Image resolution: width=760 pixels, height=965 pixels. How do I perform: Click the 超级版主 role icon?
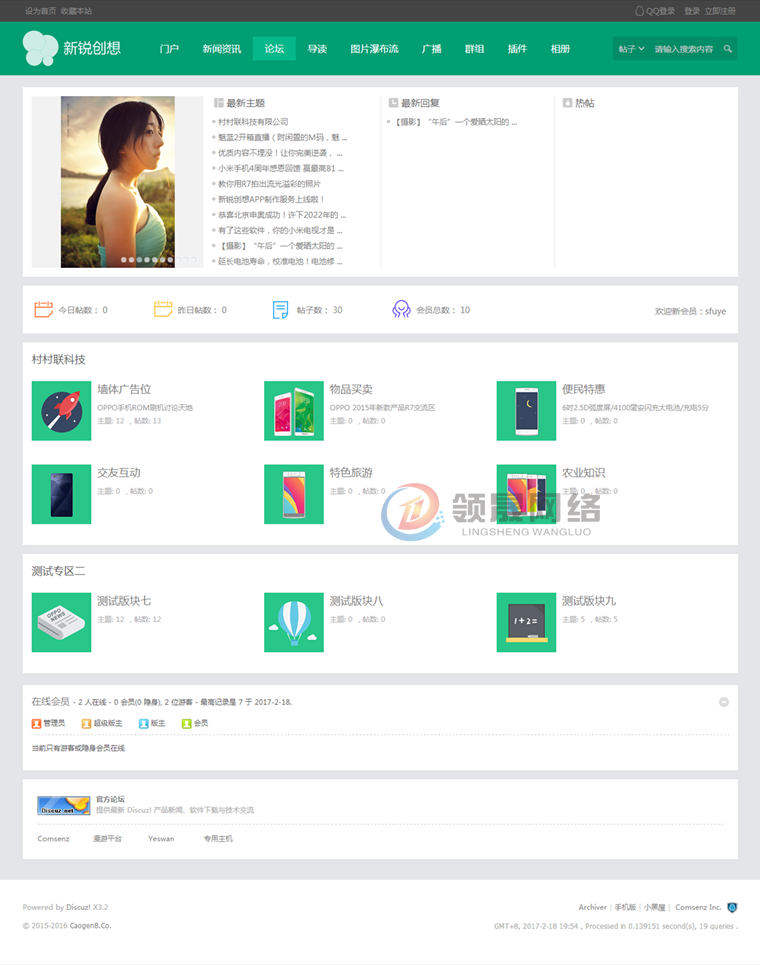pyautogui.click(x=86, y=724)
